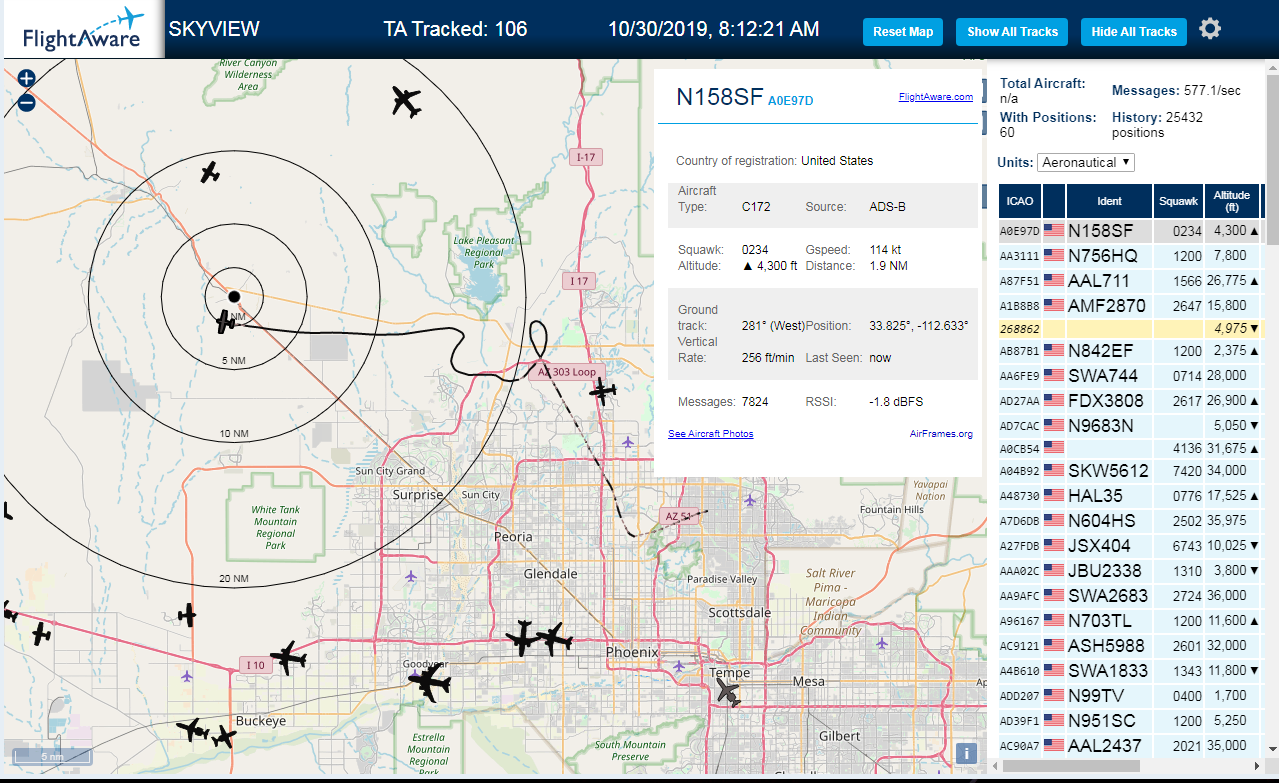
Task: Select the JSX404 aircraft row
Action: [1131, 546]
